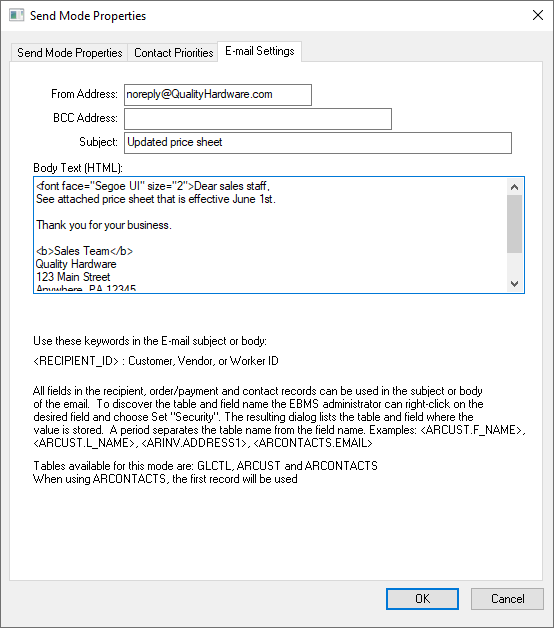Click the '123 Main Street' line in body
554x628 pixels.
(x=73, y=277)
